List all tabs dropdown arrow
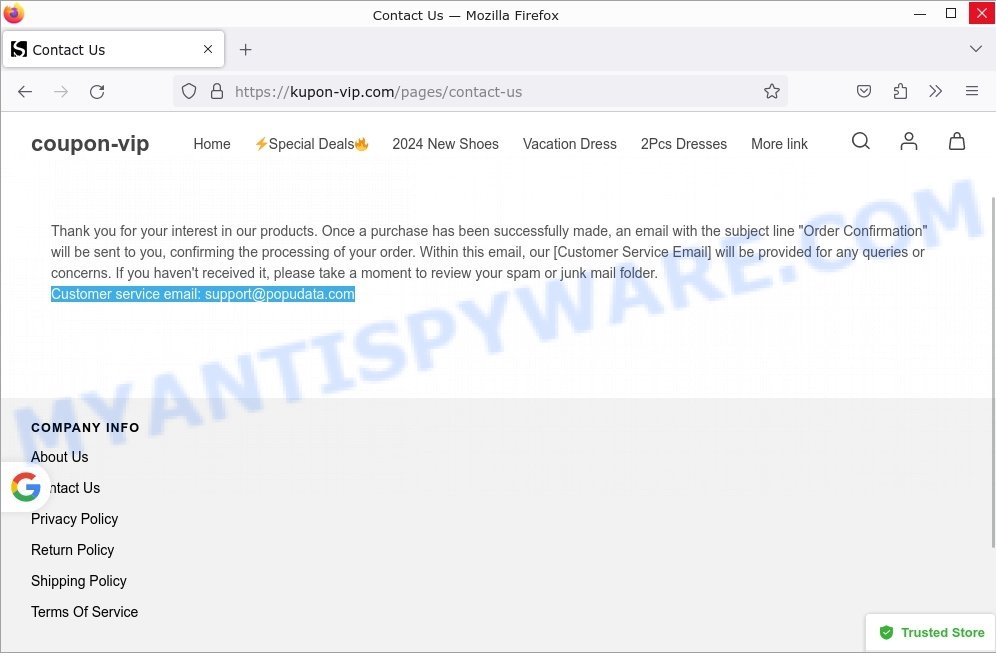Image resolution: width=996 pixels, height=653 pixels. coord(976,49)
